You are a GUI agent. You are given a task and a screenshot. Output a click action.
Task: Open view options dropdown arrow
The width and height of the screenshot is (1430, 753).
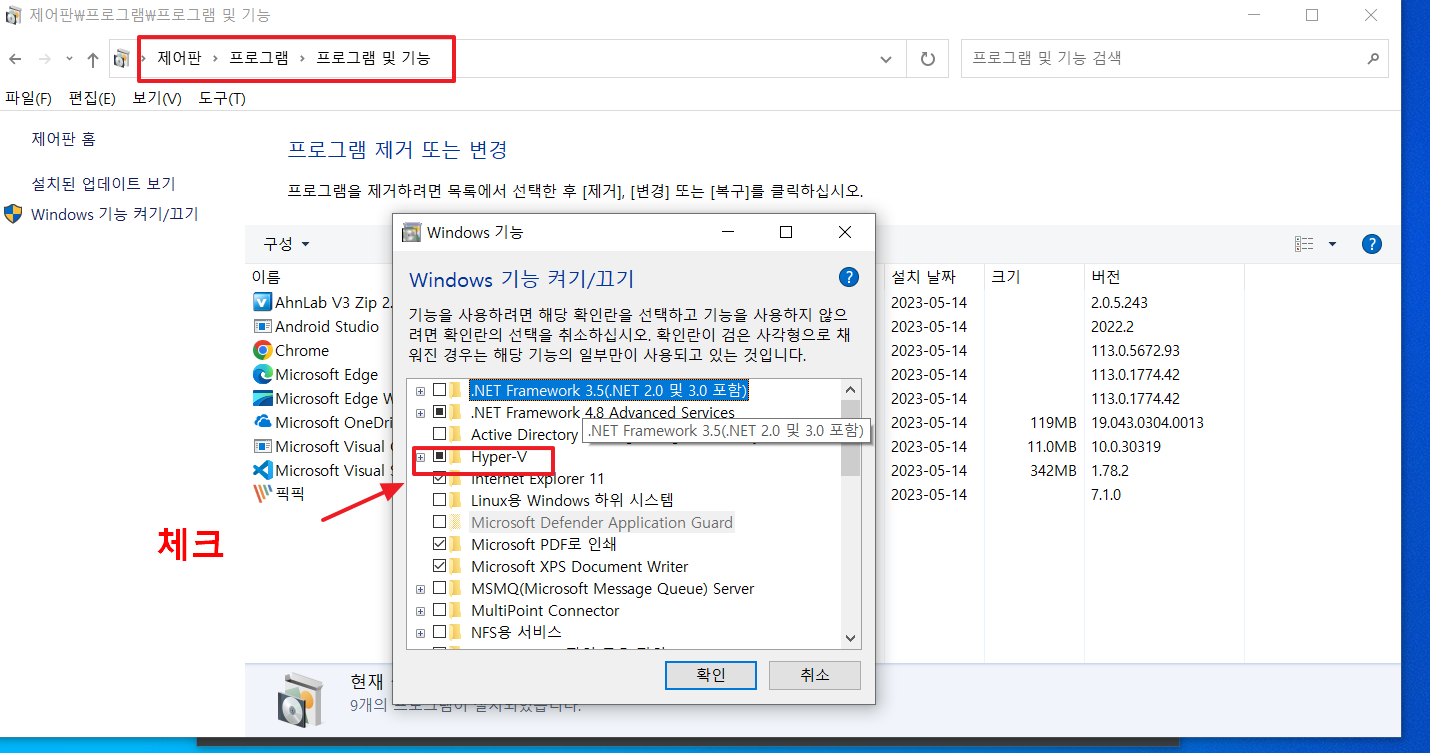pyautogui.click(x=1332, y=244)
